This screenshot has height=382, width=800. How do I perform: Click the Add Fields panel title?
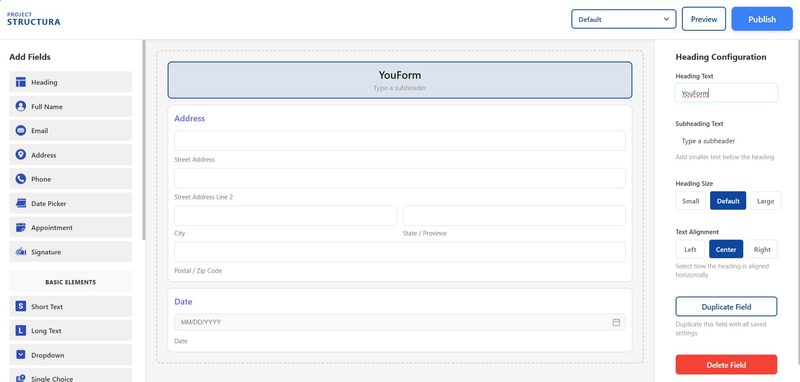(30, 57)
